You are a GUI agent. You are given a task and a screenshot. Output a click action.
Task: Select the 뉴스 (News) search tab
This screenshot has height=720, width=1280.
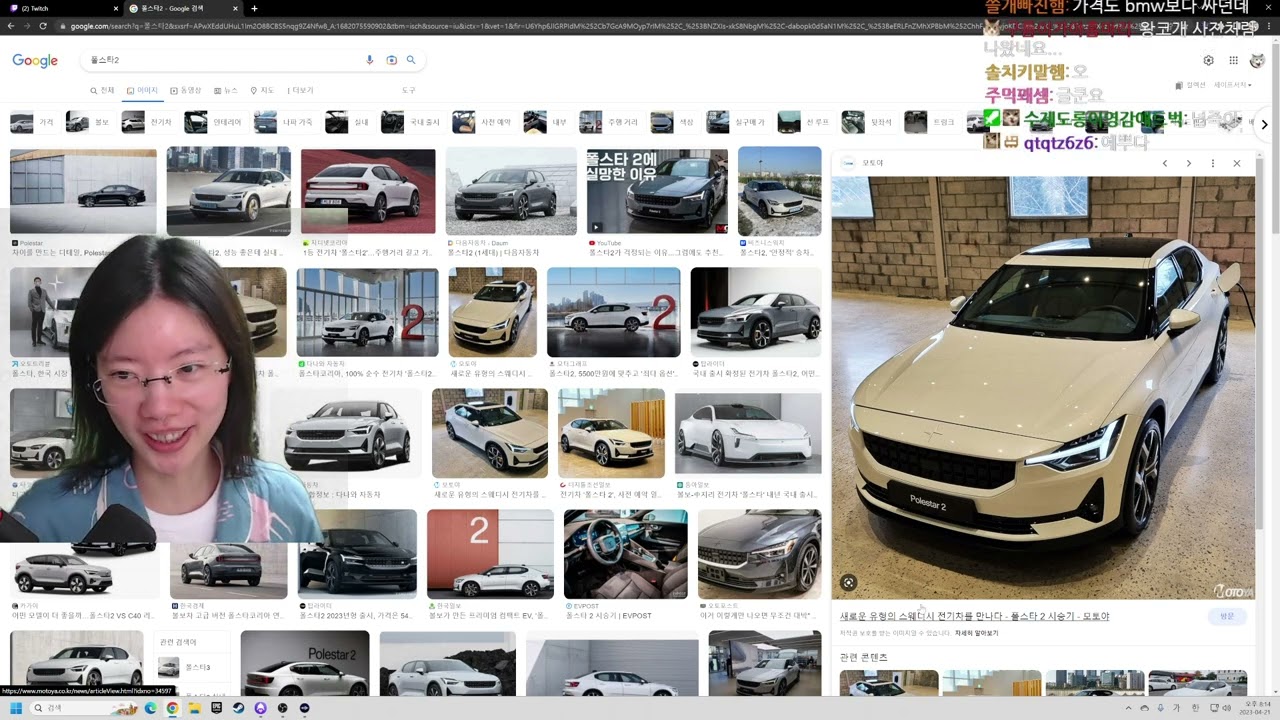coord(225,90)
